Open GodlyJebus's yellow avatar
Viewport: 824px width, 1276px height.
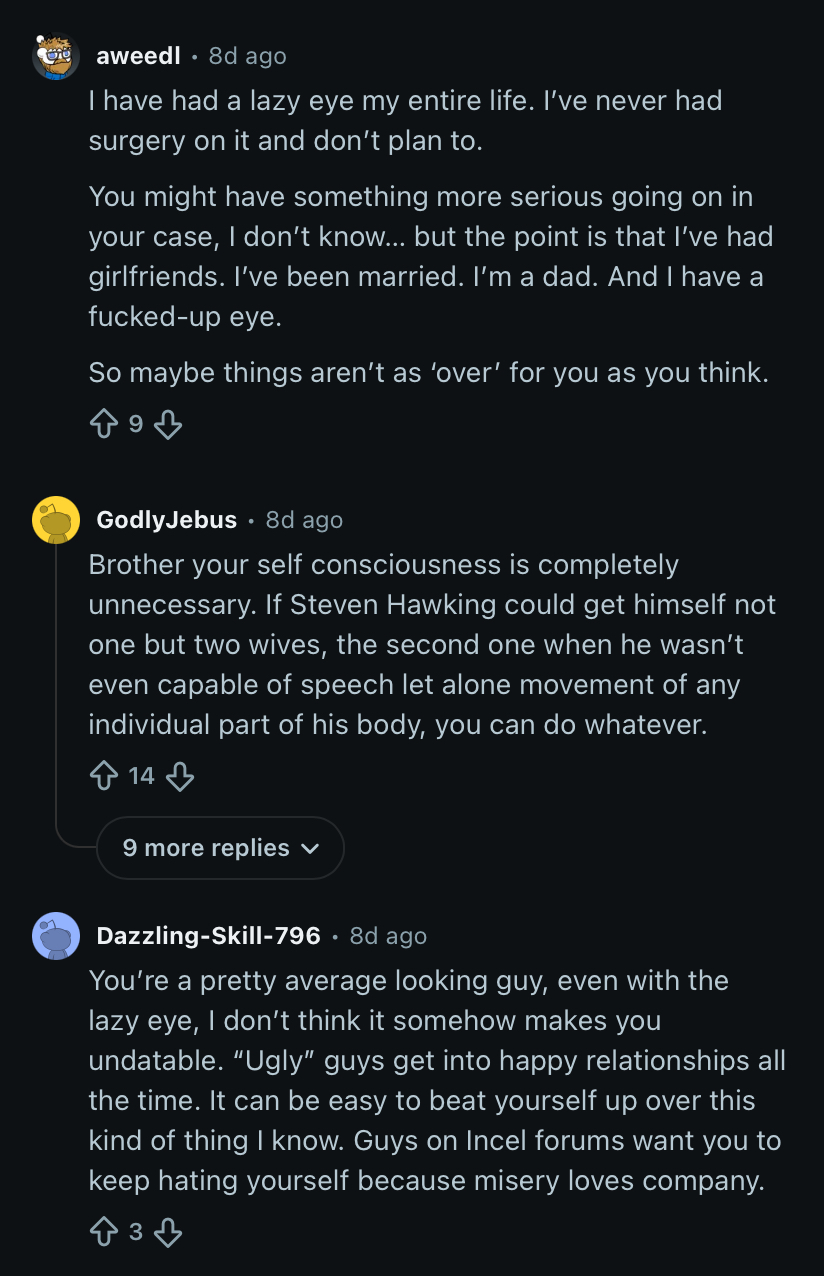tap(56, 520)
